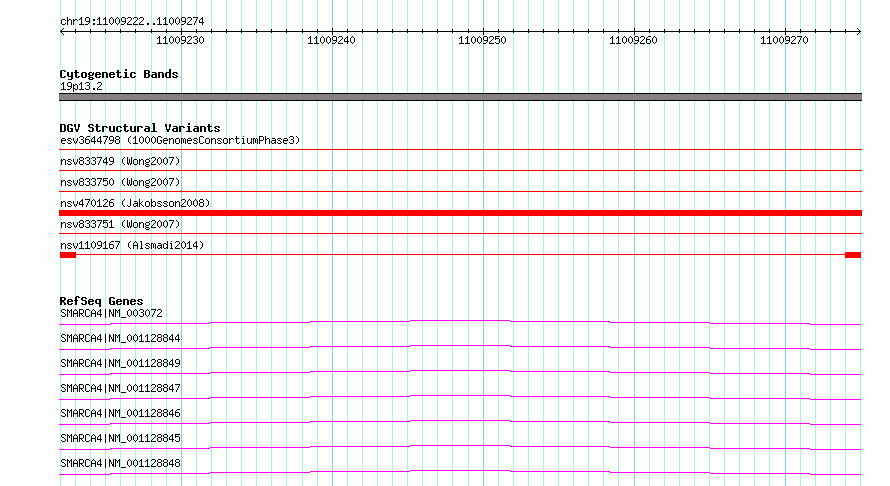Open variant esv3644798 (1000GenomesConsortiumPhase3)

pos(180,140)
